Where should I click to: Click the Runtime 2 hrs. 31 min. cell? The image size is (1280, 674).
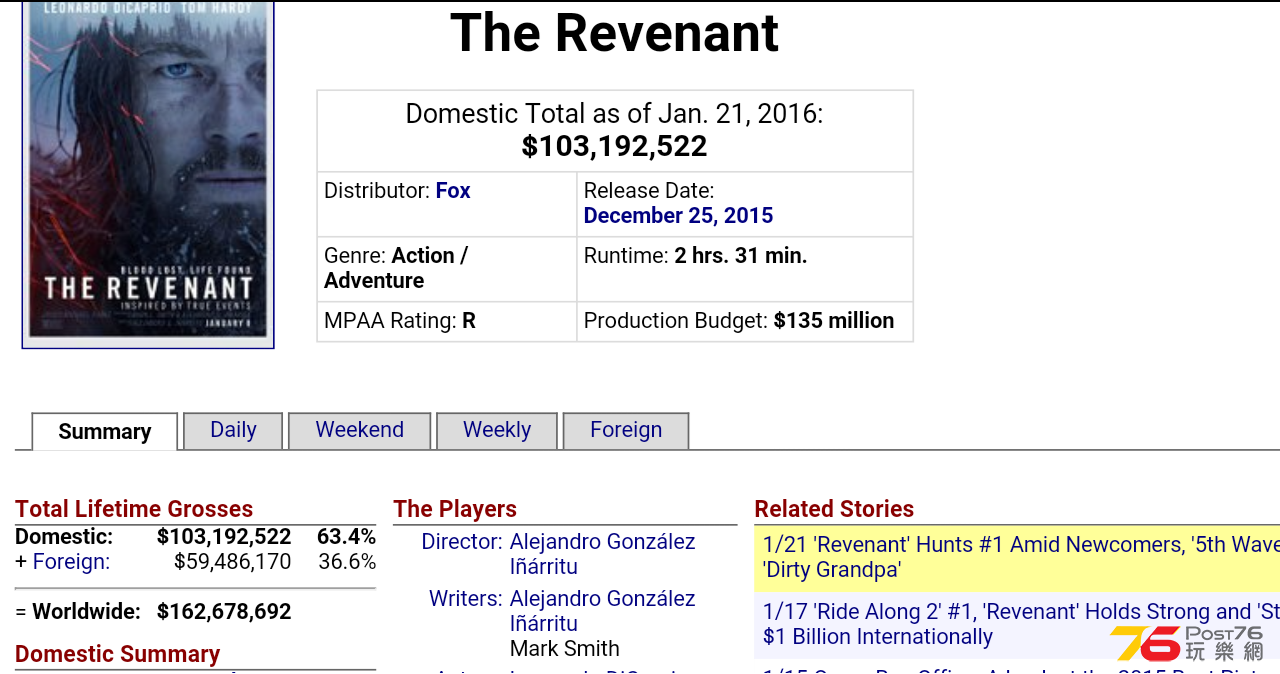[x=745, y=269]
